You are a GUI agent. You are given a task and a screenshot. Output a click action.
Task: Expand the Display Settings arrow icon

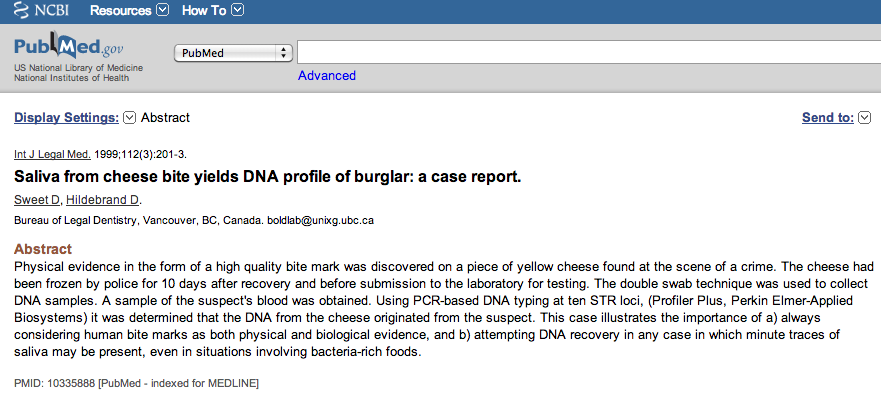(129, 118)
